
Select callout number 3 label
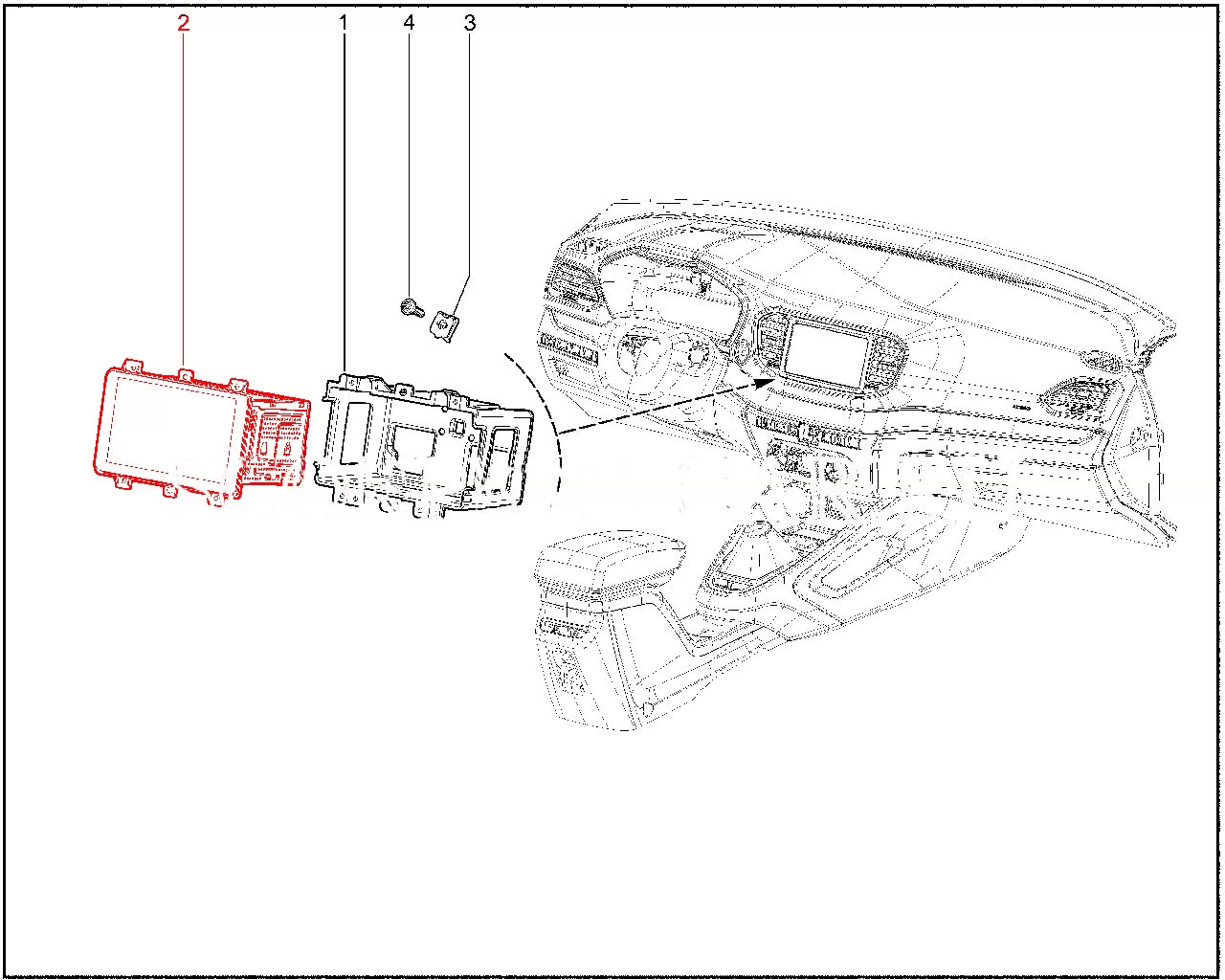click(469, 23)
